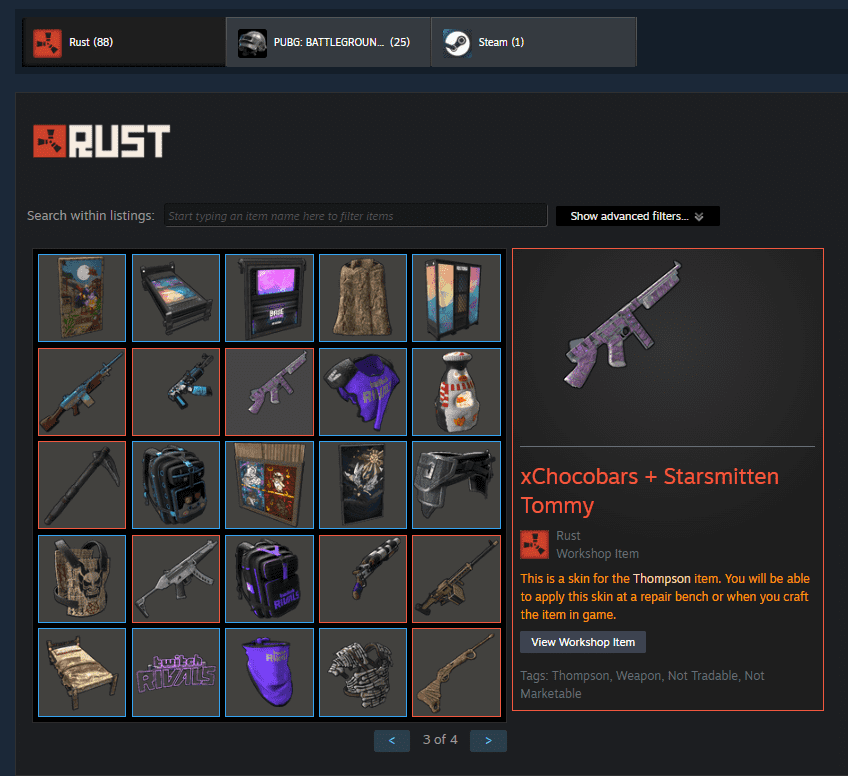Select the blue assault rifle skin
This screenshot has width=848, height=776.
tap(82, 392)
